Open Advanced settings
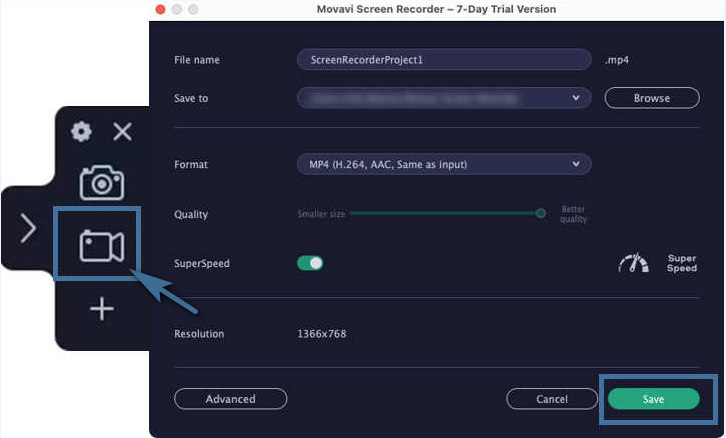Viewport: 726px width, 438px height. (231, 399)
